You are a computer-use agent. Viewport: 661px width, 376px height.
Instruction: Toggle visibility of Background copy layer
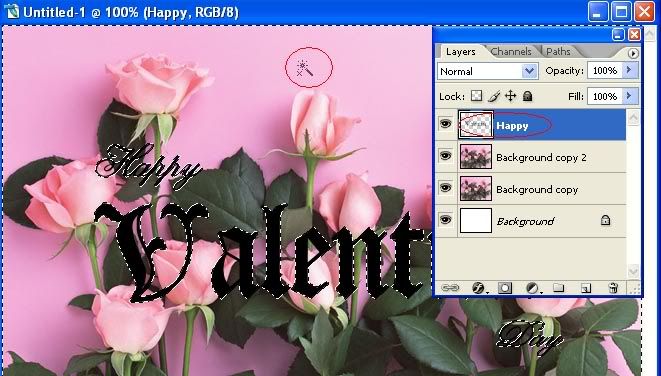(x=446, y=188)
